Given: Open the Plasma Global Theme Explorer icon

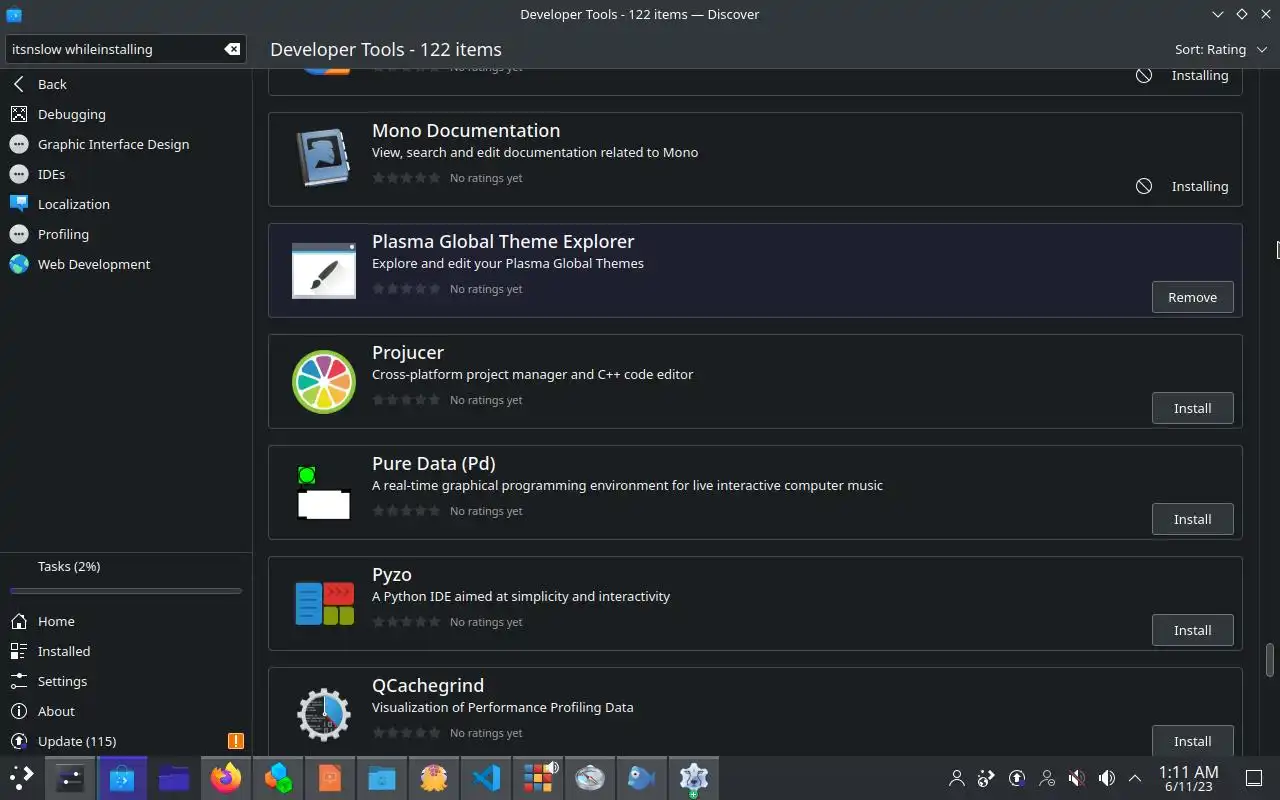Looking at the screenshot, I should [324, 270].
